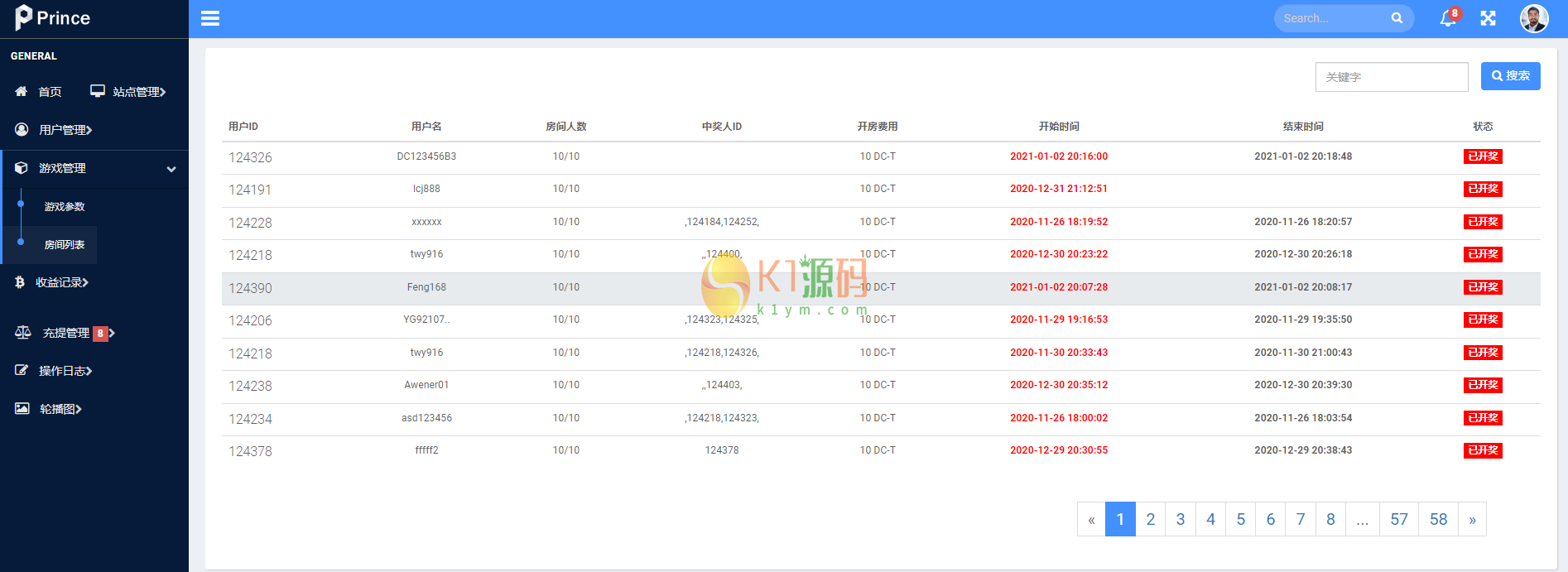
Task: Click username DC123456B3
Action: point(426,156)
